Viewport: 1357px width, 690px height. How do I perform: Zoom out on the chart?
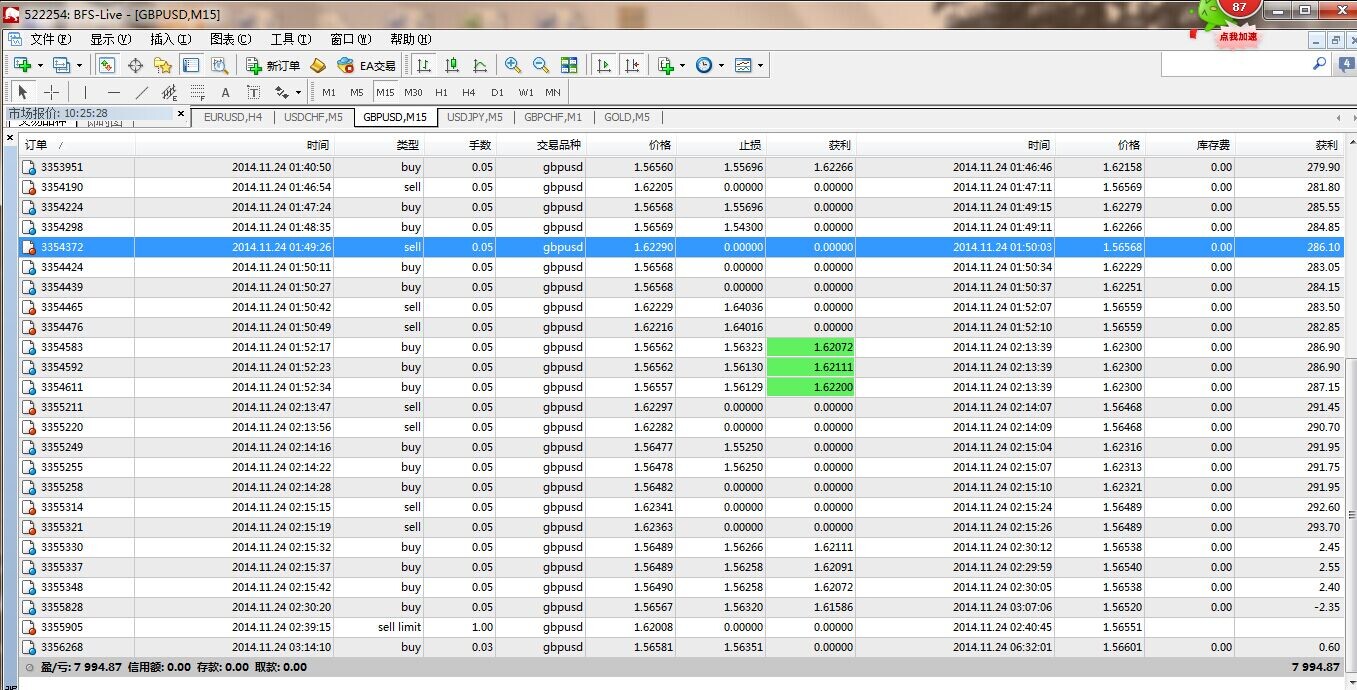tap(541, 66)
